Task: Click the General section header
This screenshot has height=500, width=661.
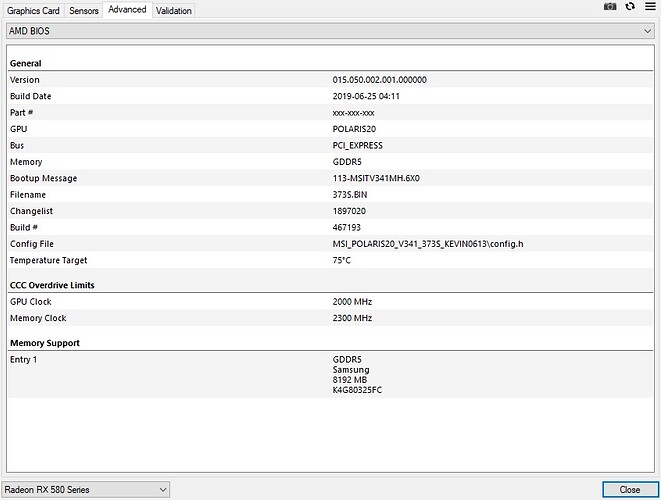Action: tap(26, 64)
